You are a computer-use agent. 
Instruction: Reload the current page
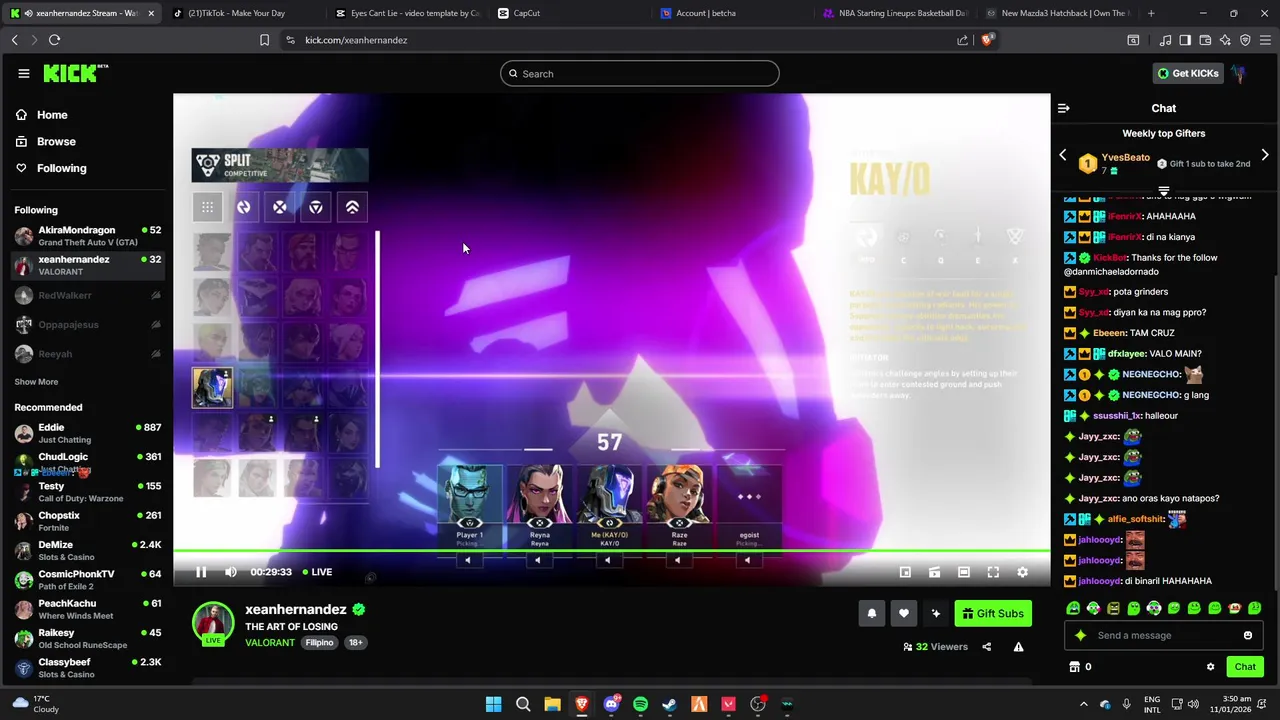[54, 40]
